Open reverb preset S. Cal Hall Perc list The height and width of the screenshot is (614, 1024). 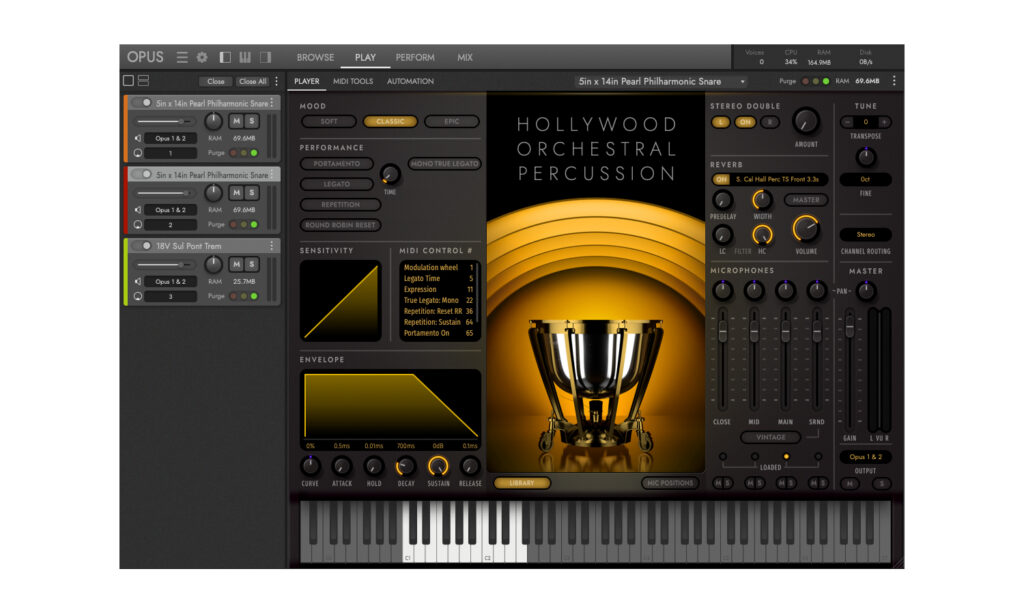click(780, 179)
